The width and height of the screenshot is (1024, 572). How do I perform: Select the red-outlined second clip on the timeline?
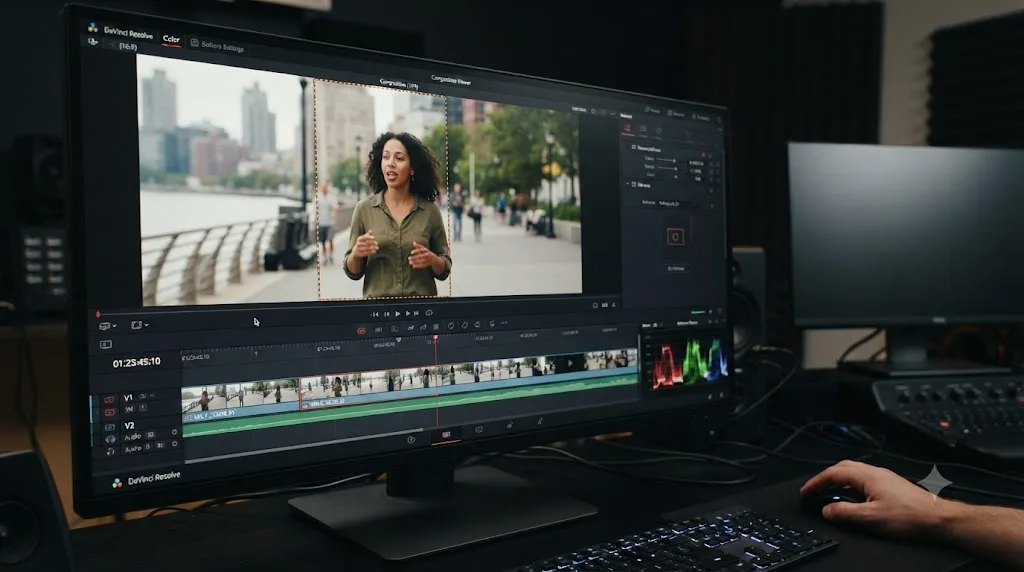368,390
